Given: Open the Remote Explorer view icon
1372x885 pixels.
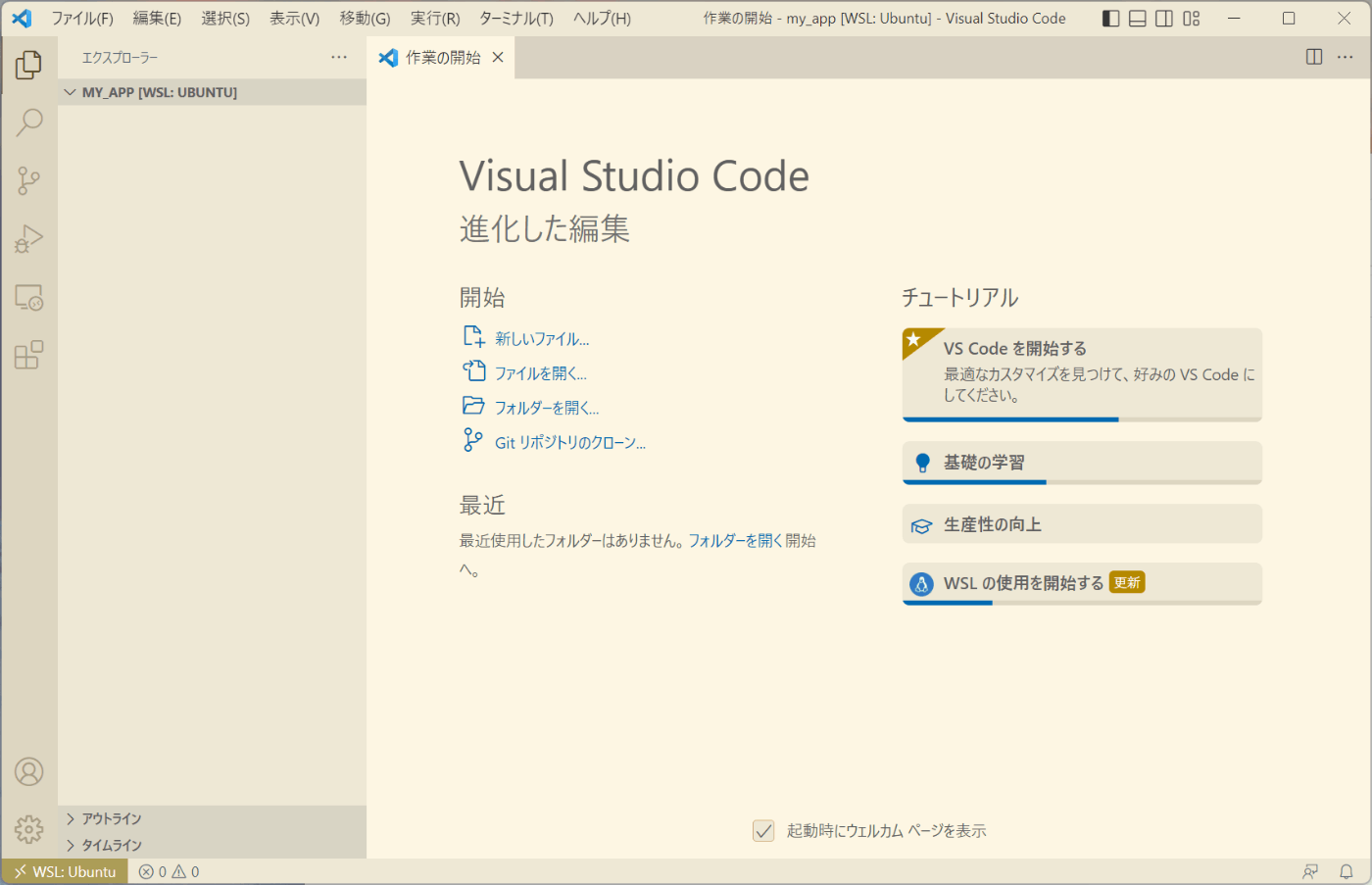Looking at the screenshot, I should tap(28, 297).
